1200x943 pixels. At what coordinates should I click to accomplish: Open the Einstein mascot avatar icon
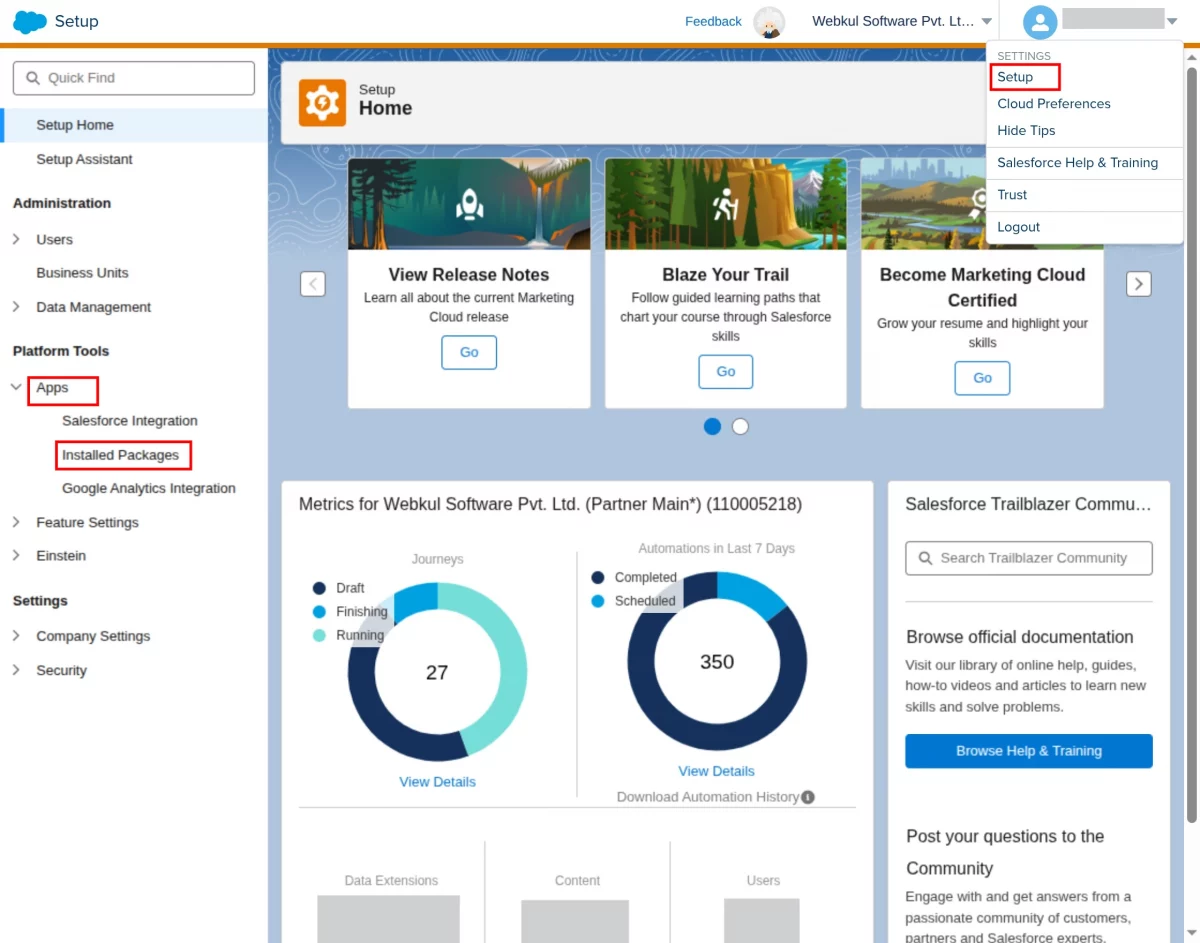[769, 22]
